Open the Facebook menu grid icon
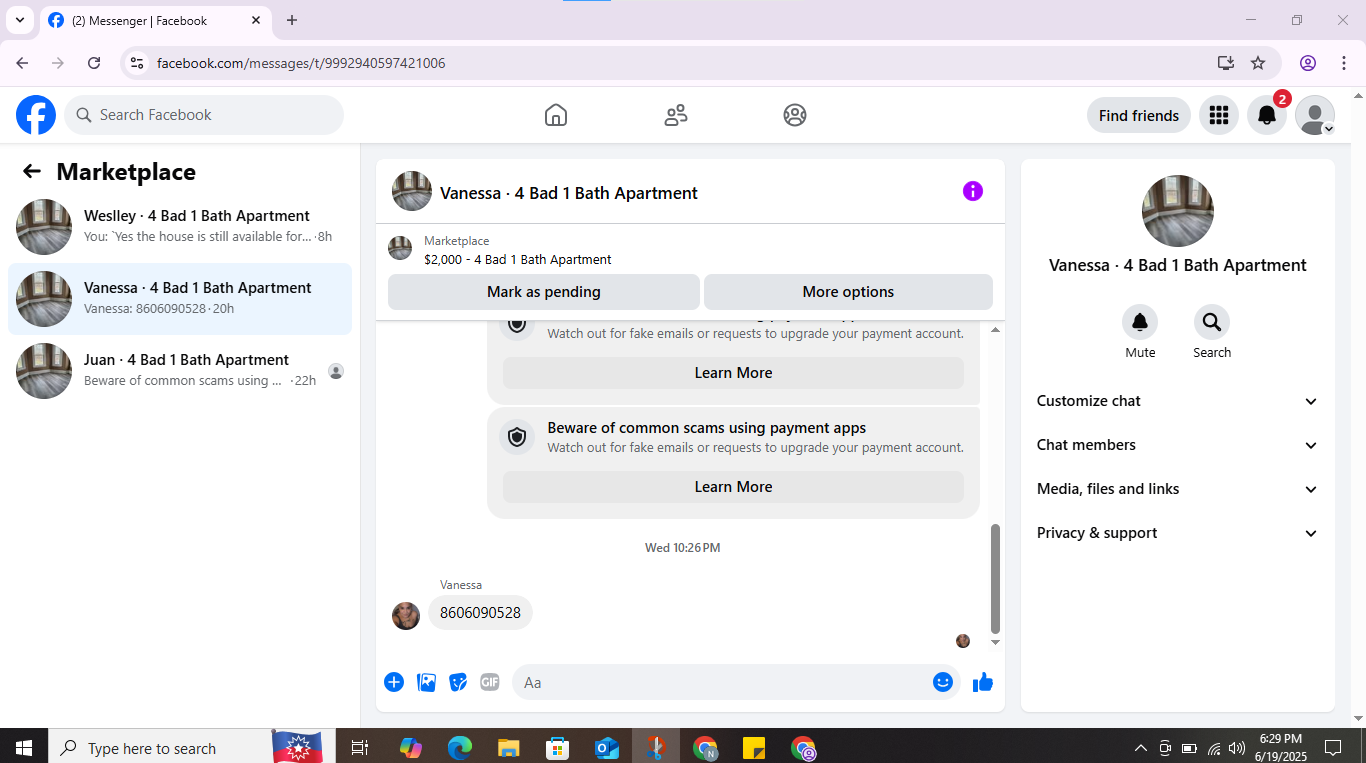1366x763 pixels. pos(1218,115)
